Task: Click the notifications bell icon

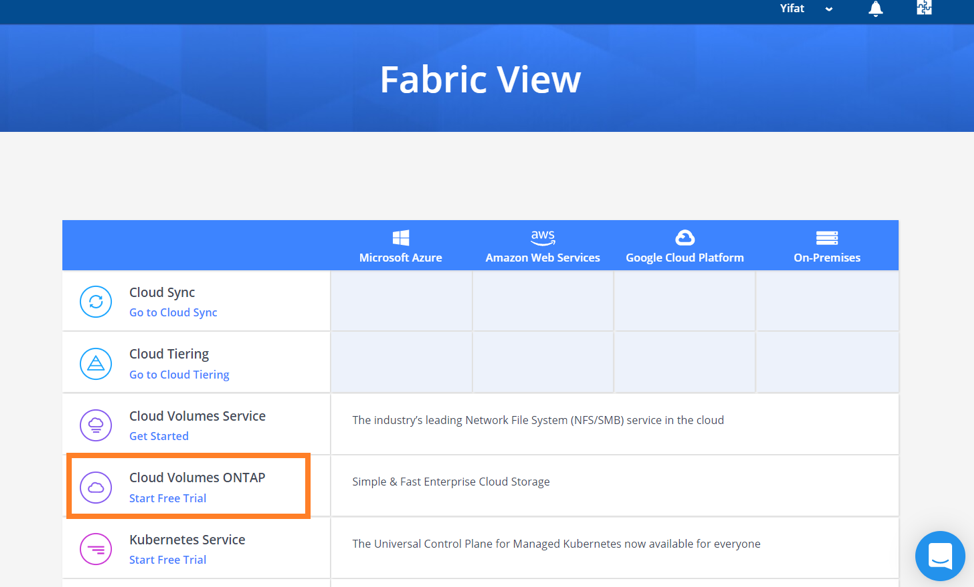Action: (875, 9)
